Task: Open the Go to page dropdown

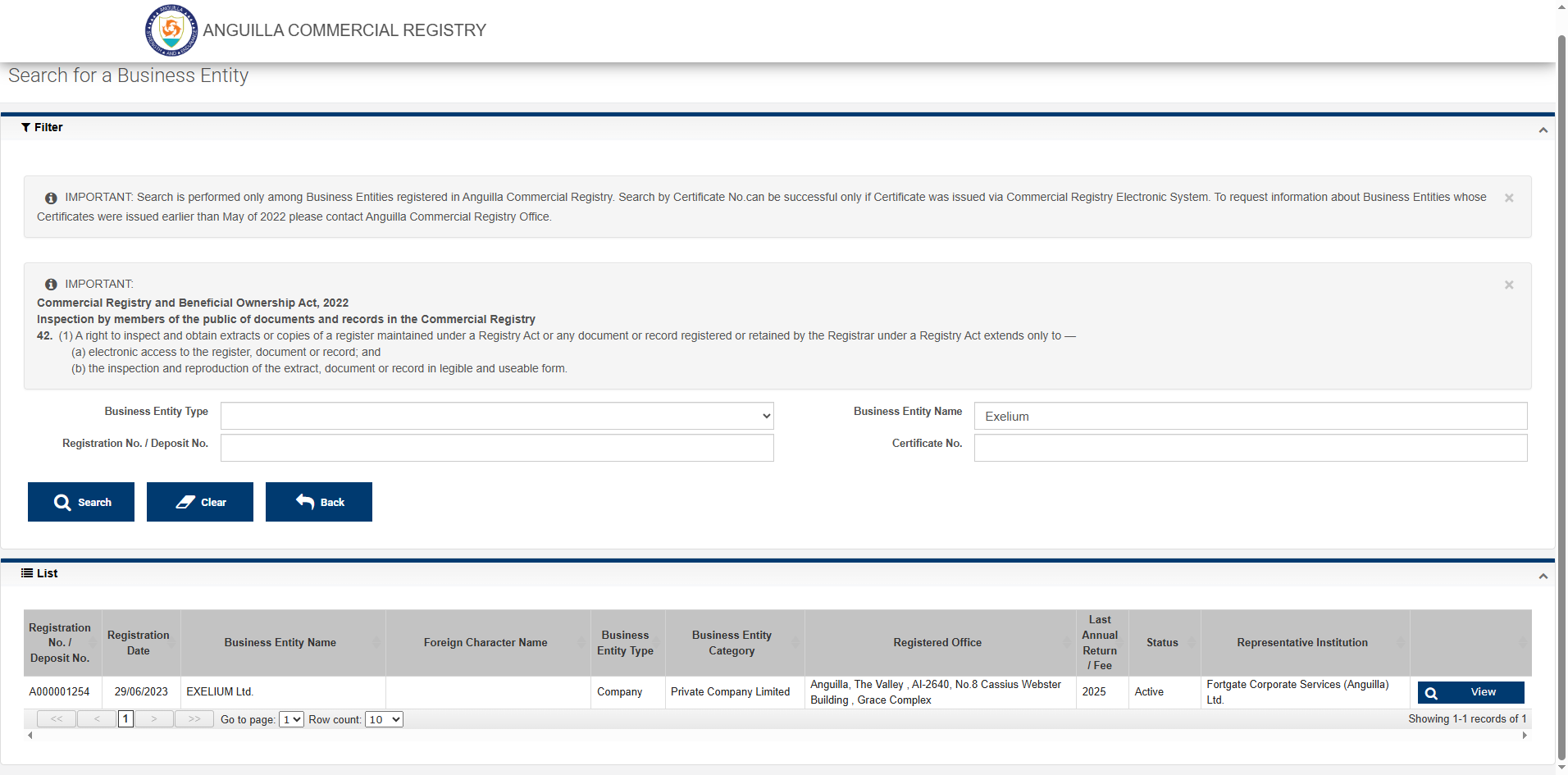Action: (x=291, y=719)
